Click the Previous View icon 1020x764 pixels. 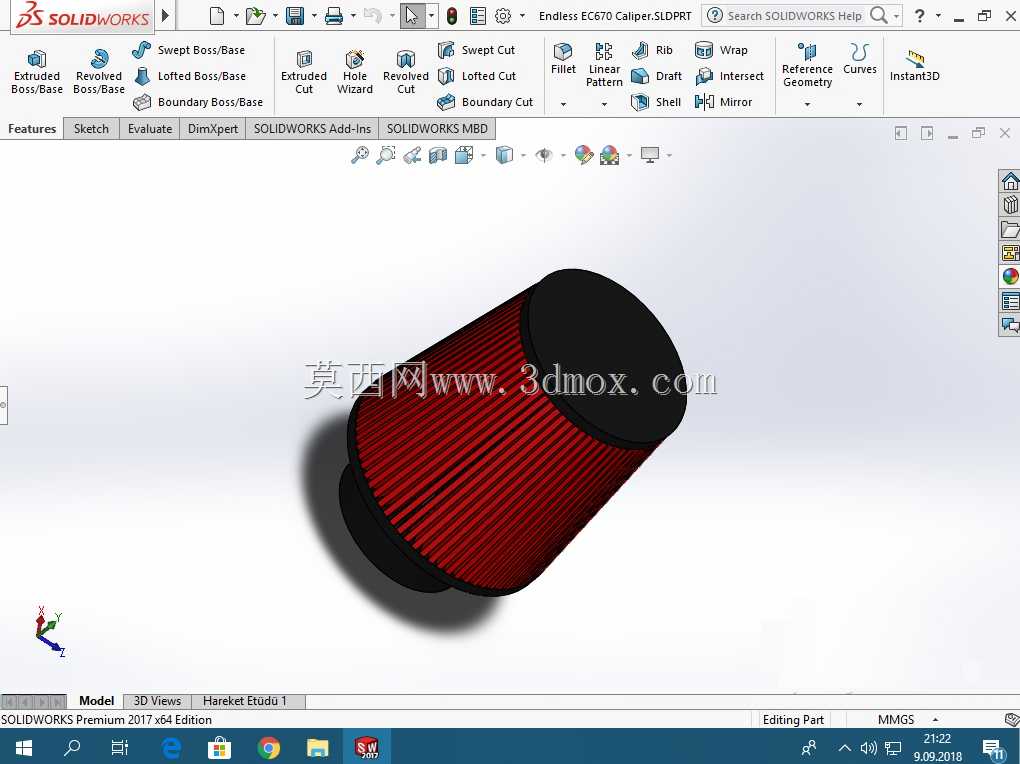point(412,155)
